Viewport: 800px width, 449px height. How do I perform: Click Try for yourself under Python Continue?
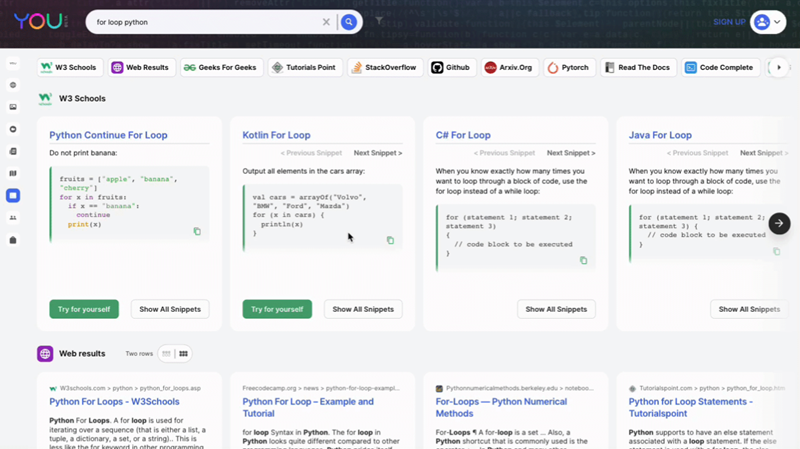coord(84,309)
